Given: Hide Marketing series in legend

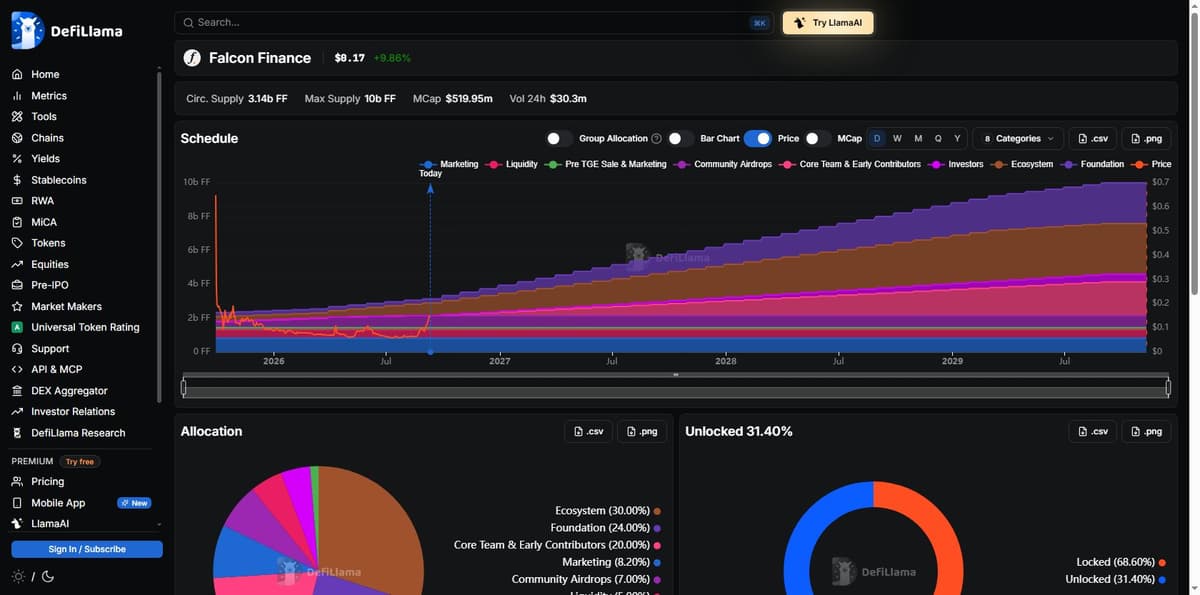Looking at the screenshot, I should coord(448,164).
